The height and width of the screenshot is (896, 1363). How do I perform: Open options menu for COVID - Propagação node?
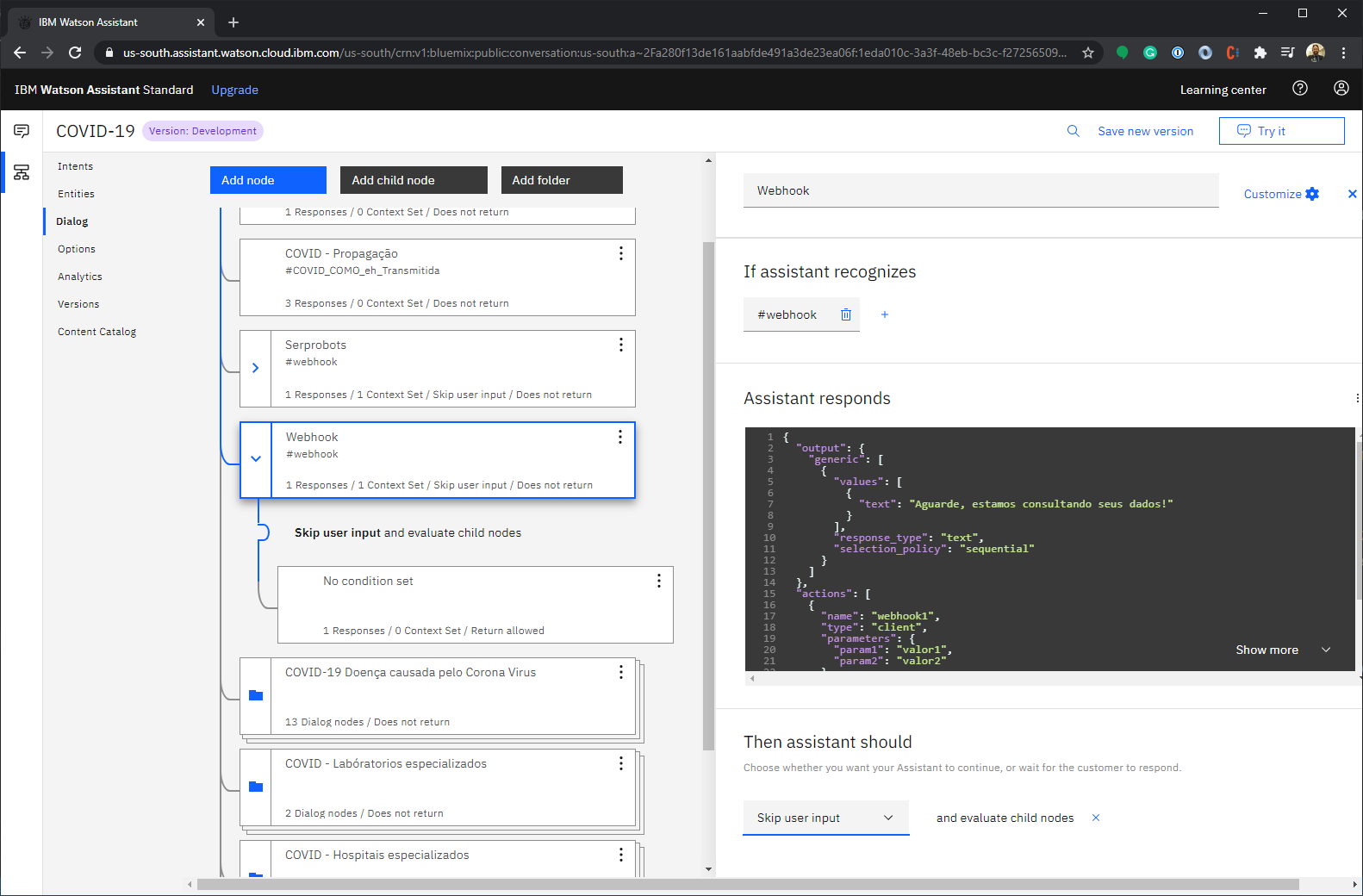[x=620, y=253]
